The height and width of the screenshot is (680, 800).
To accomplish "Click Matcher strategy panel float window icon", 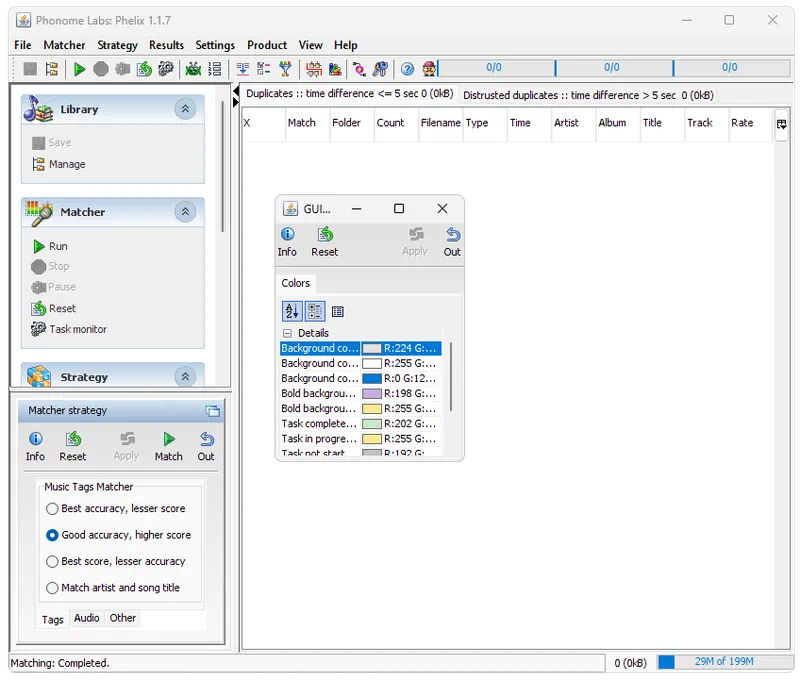I will click(213, 411).
